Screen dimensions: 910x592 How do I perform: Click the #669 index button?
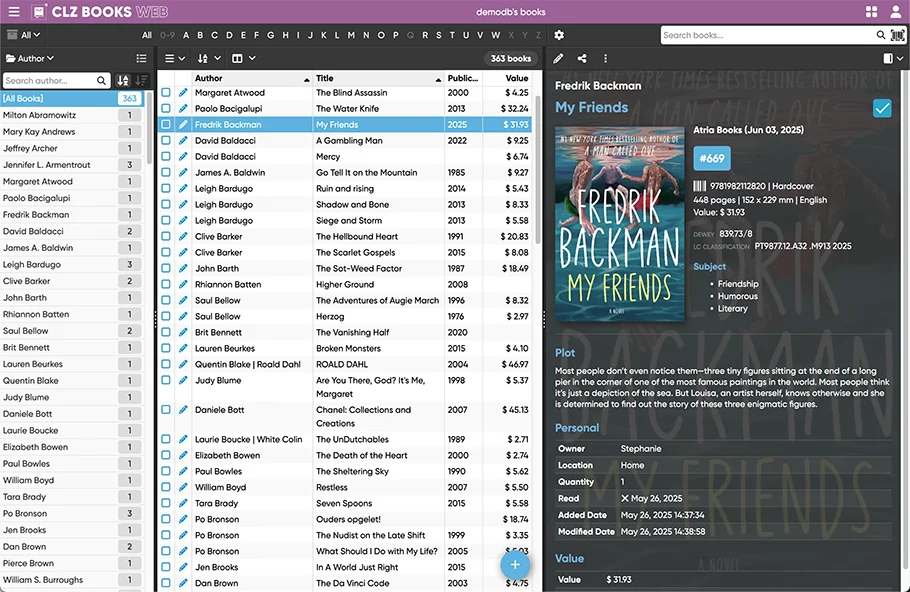(x=712, y=158)
